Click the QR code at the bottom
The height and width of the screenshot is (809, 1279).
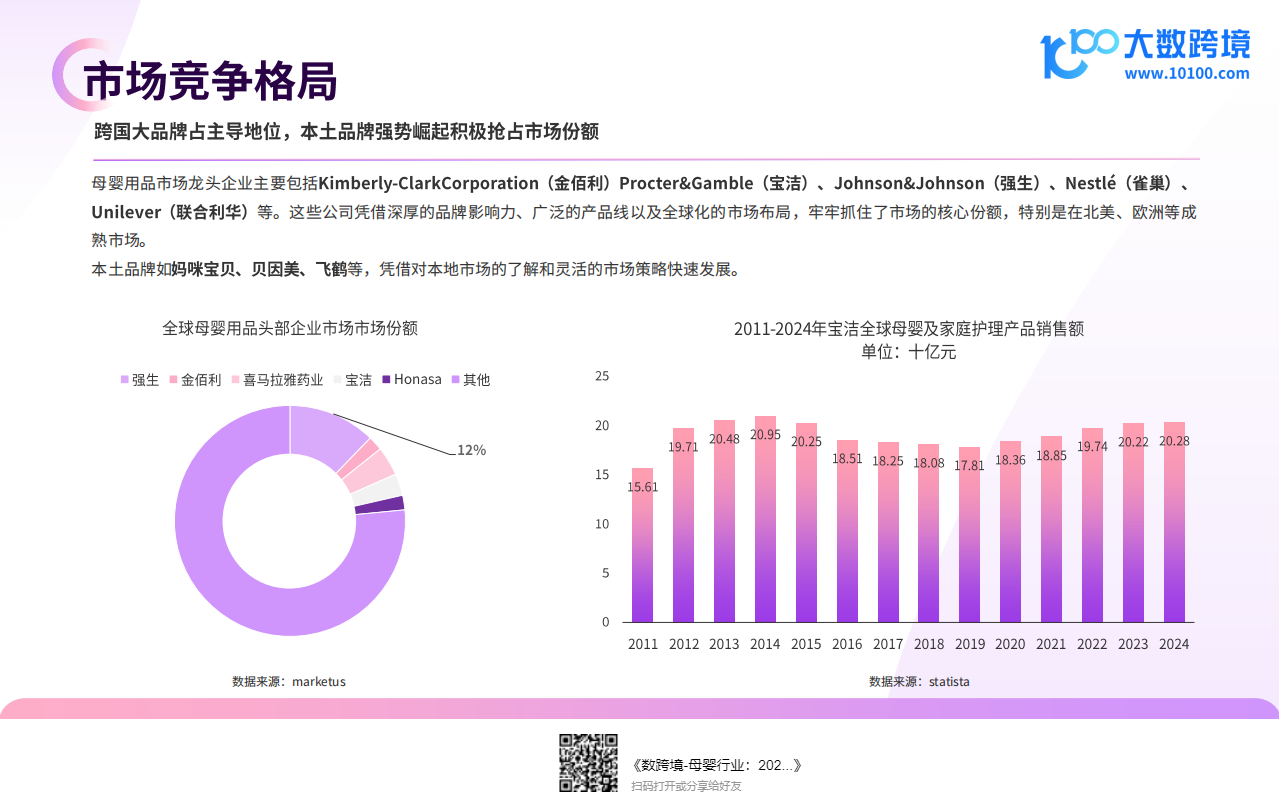587,765
